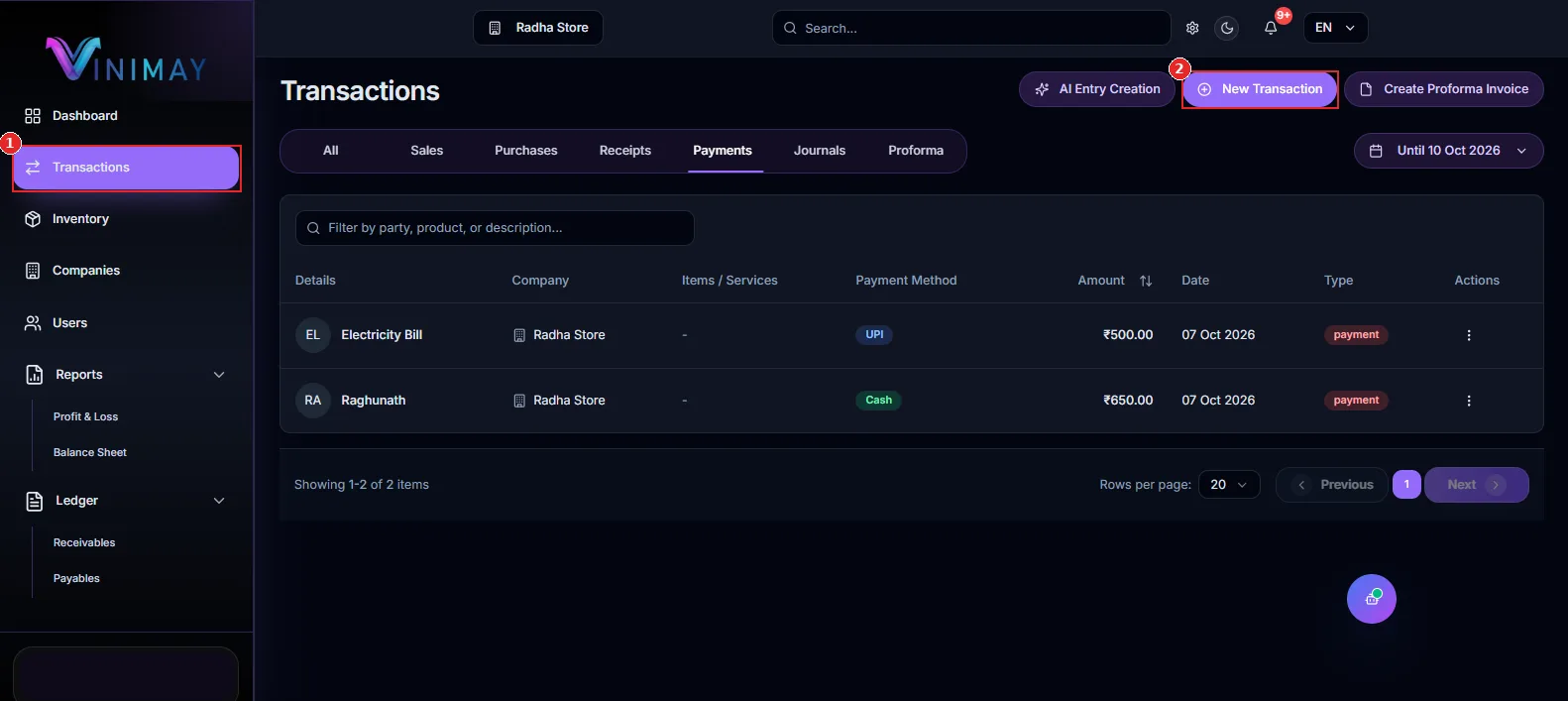Change rows per page from 20
The height and width of the screenshot is (701, 1568).
coord(1229,485)
